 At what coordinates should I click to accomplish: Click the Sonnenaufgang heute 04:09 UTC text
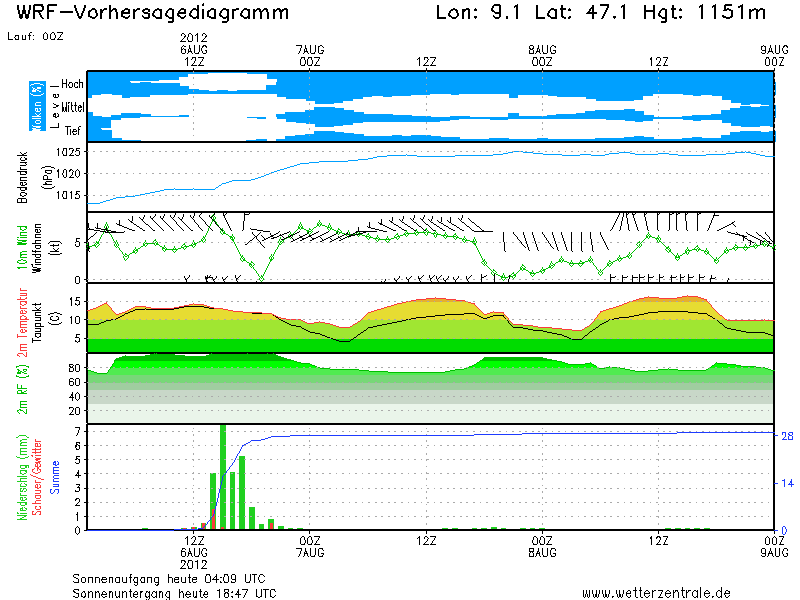pyautogui.click(x=168, y=578)
